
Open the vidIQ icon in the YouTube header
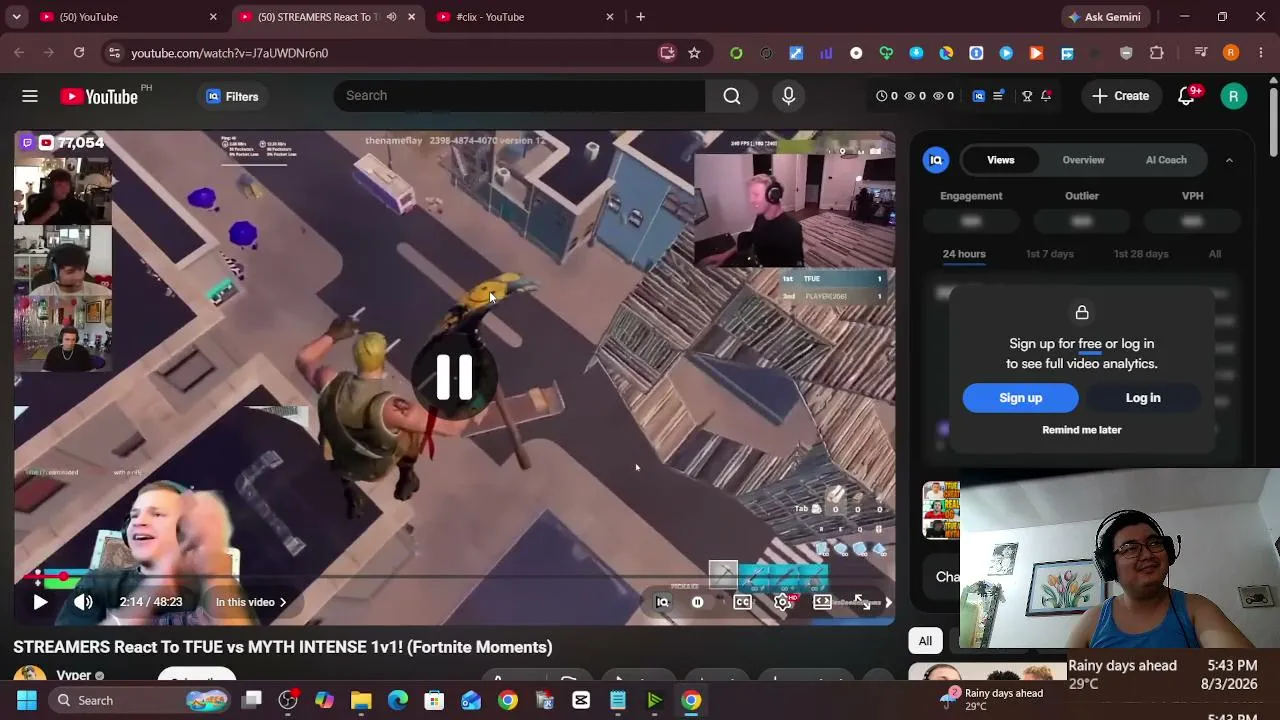pos(979,96)
